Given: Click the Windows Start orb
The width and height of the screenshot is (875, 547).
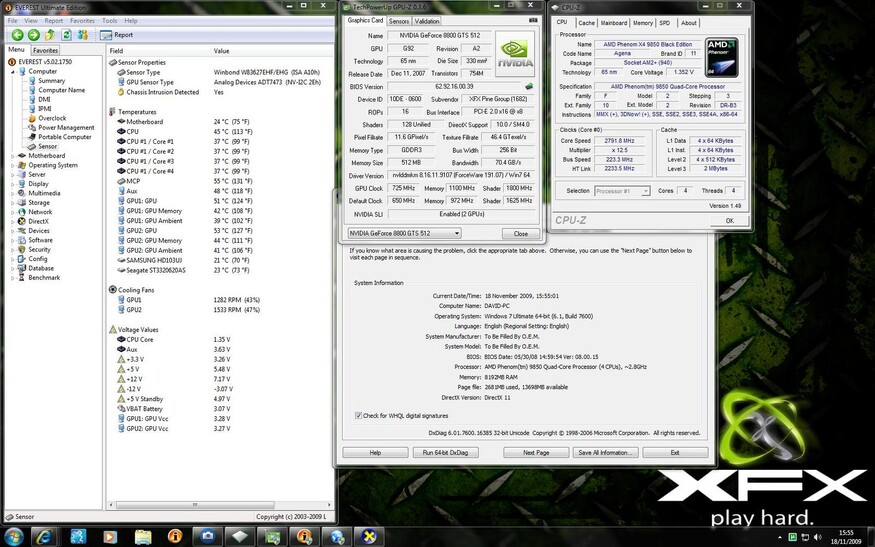Looking at the screenshot, I should click(13, 536).
